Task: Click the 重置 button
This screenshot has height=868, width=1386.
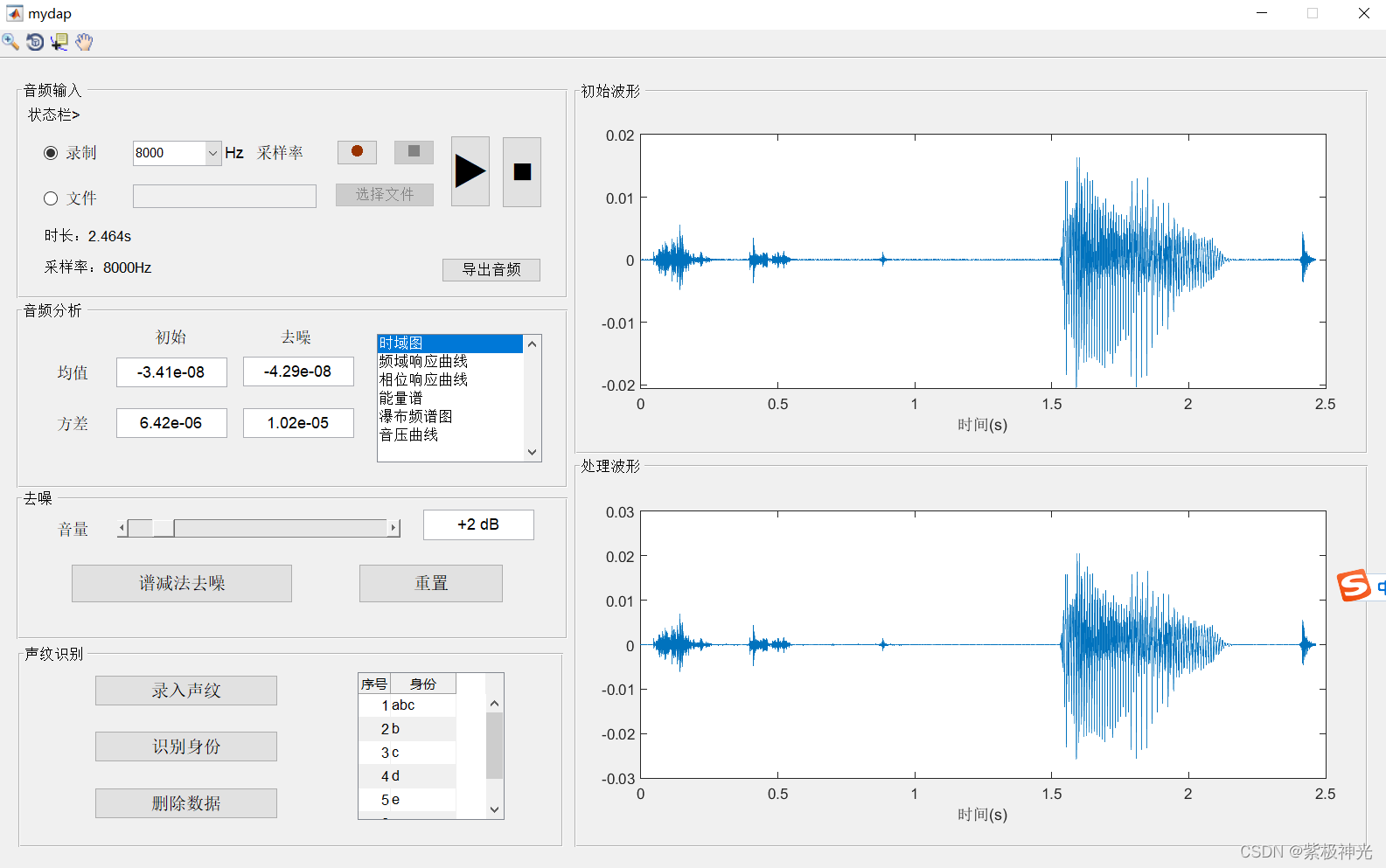Action: pos(431,583)
